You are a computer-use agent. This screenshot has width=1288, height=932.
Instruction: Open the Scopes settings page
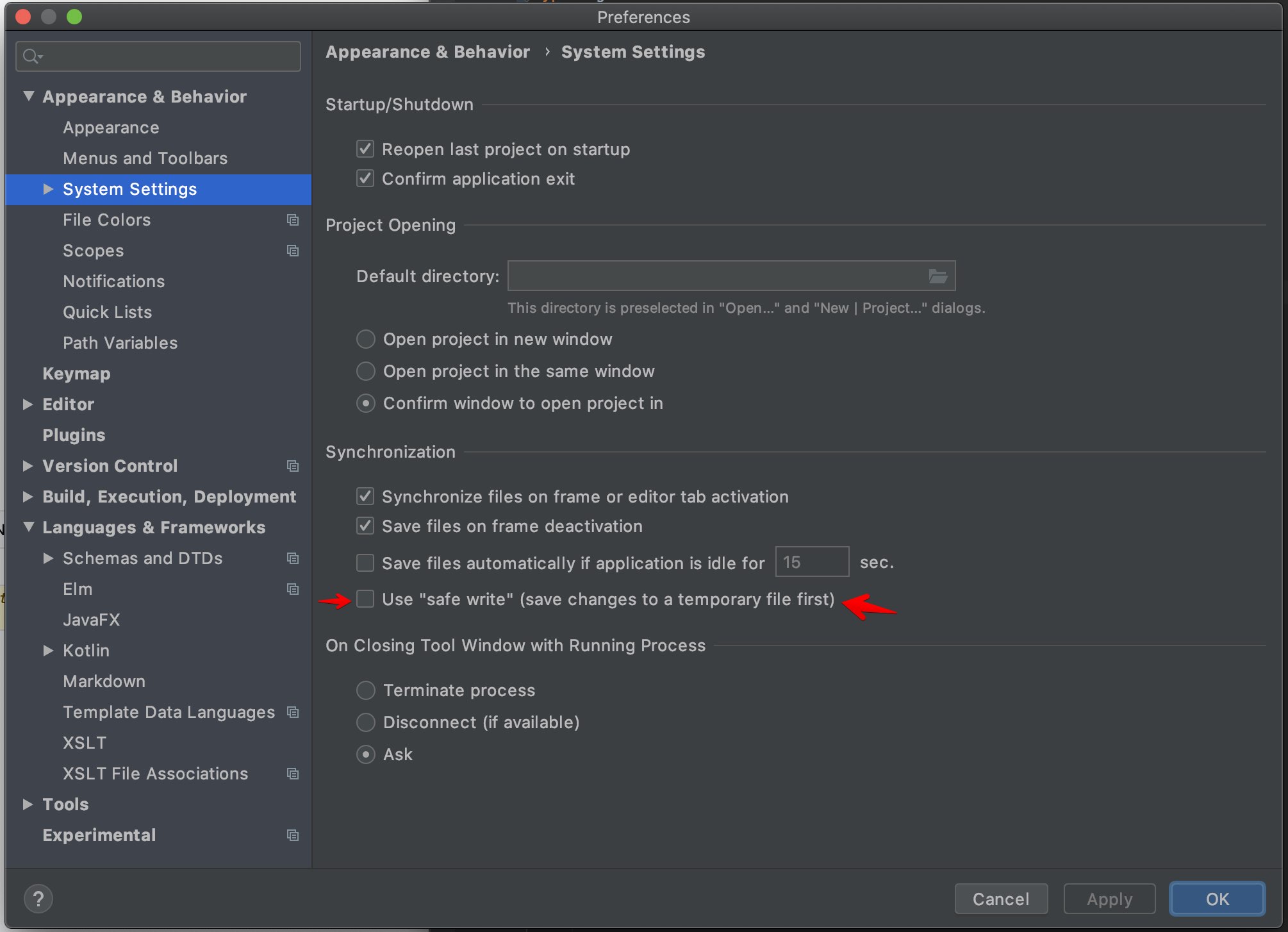[x=94, y=251]
